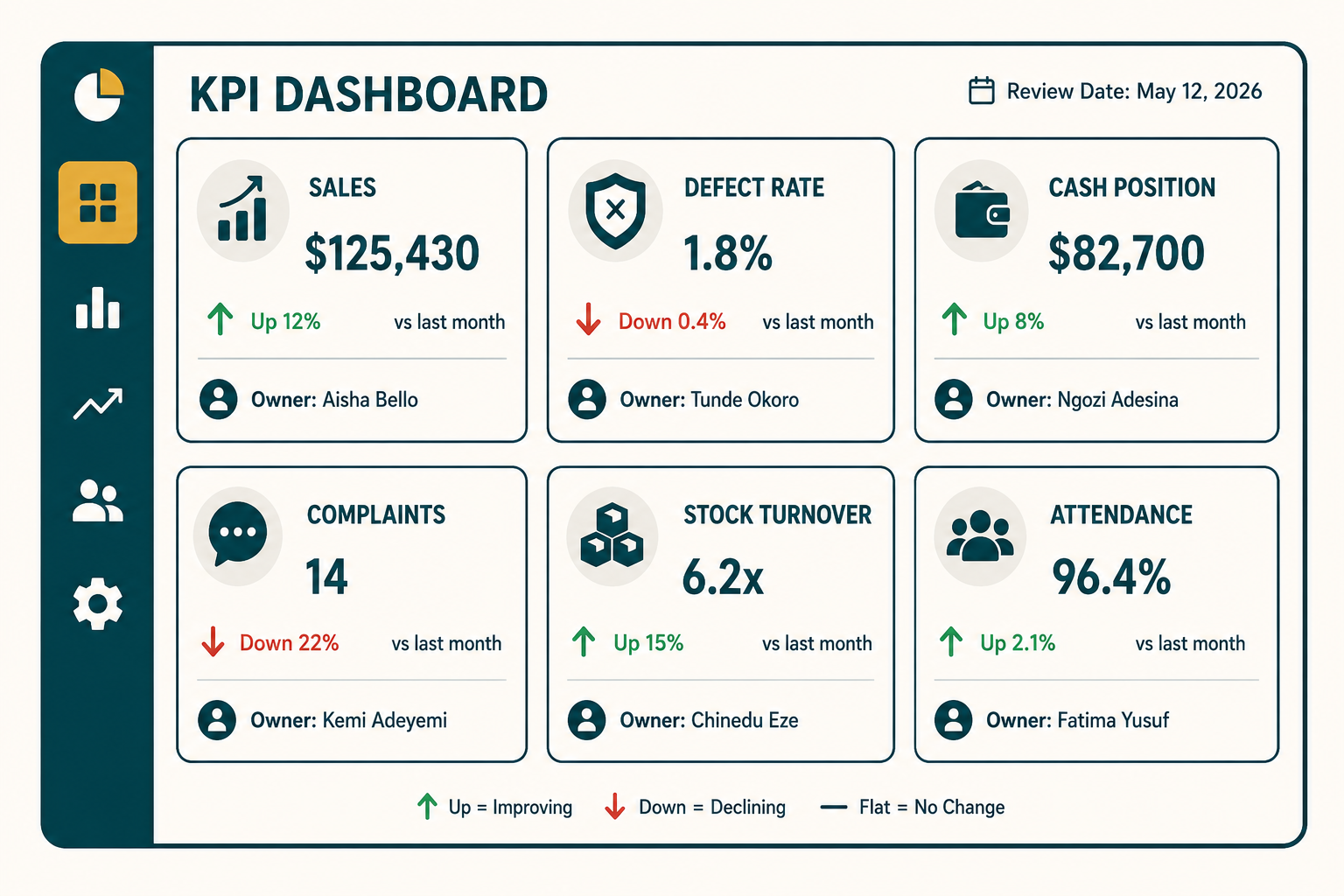Click the KPI DASHBOARD title
Image resolution: width=1344 pixels, height=896 pixels.
click(368, 95)
